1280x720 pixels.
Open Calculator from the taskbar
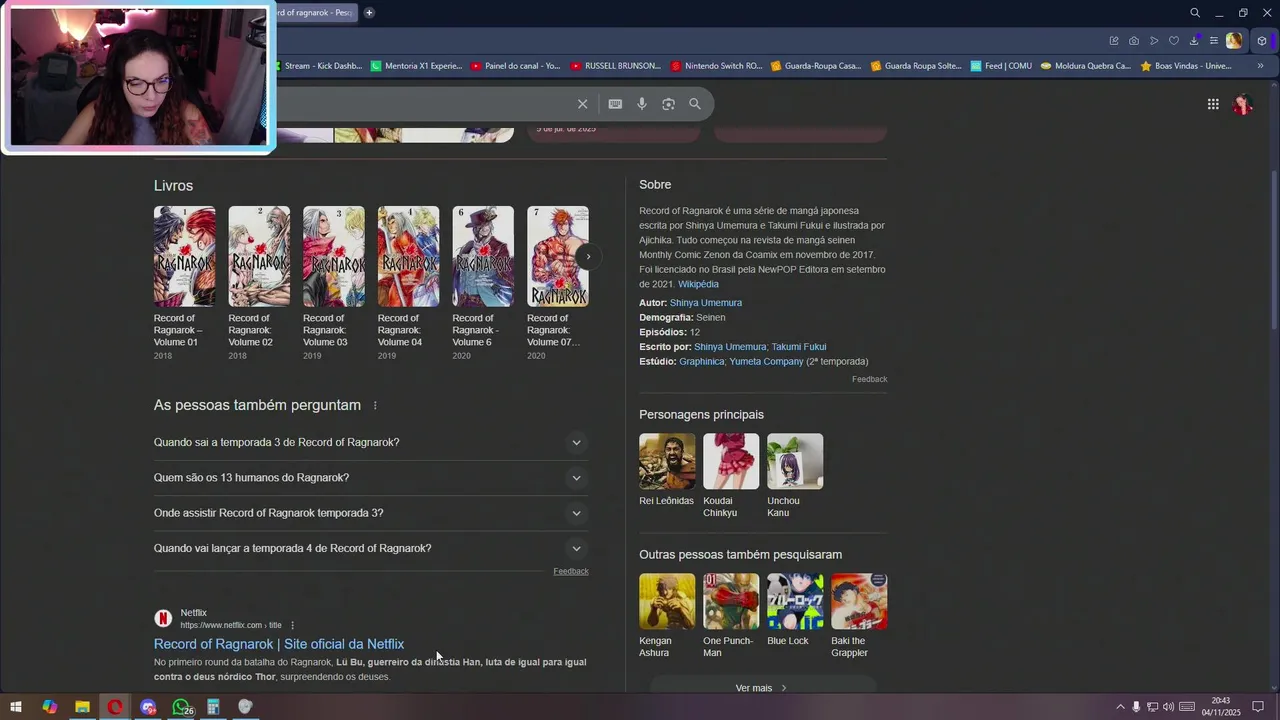pyautogui.click(x=213, y=707)
